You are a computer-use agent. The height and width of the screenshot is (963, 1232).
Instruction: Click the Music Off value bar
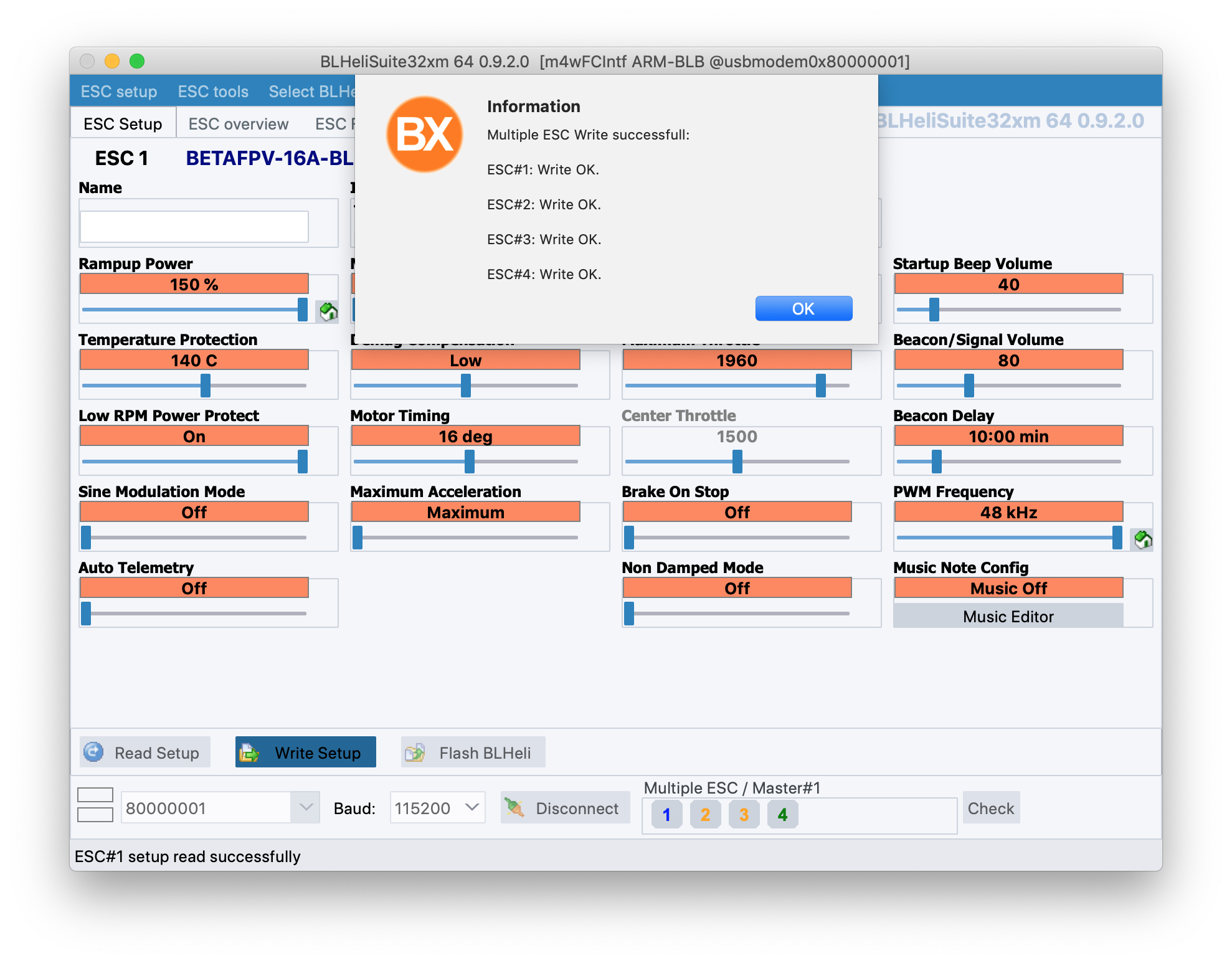coord(1008,588)
